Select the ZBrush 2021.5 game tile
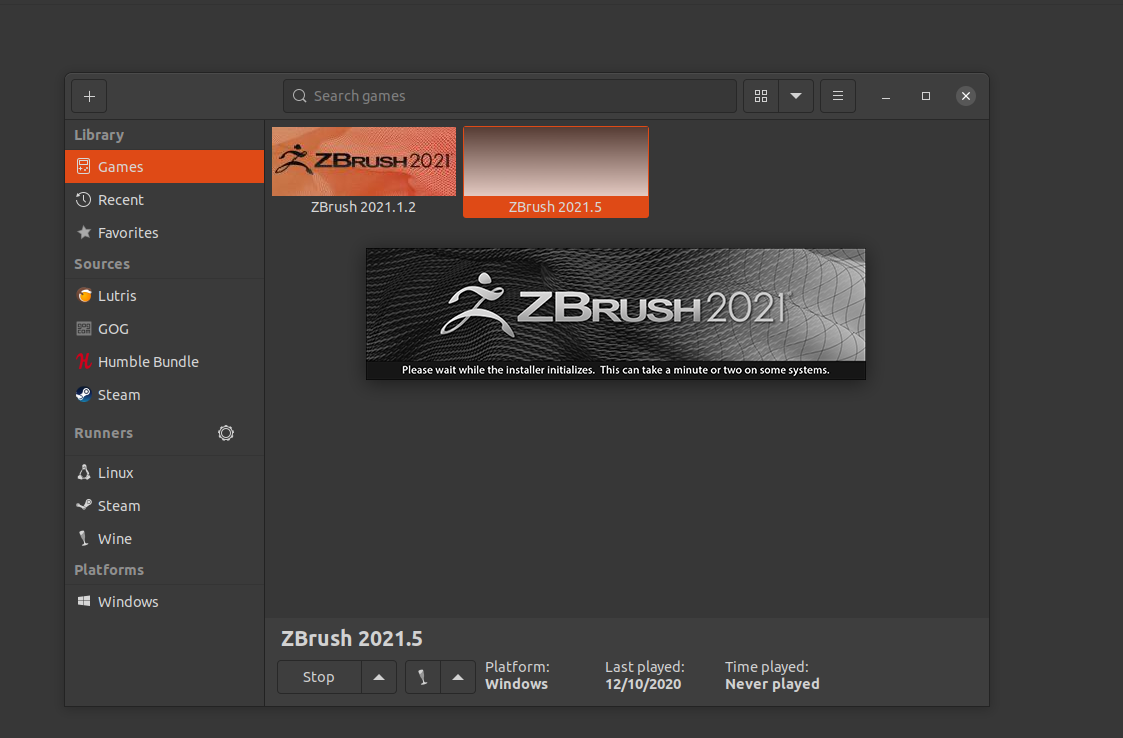Viewport: 1123px width, 738px height. click(x=556, y=172)
